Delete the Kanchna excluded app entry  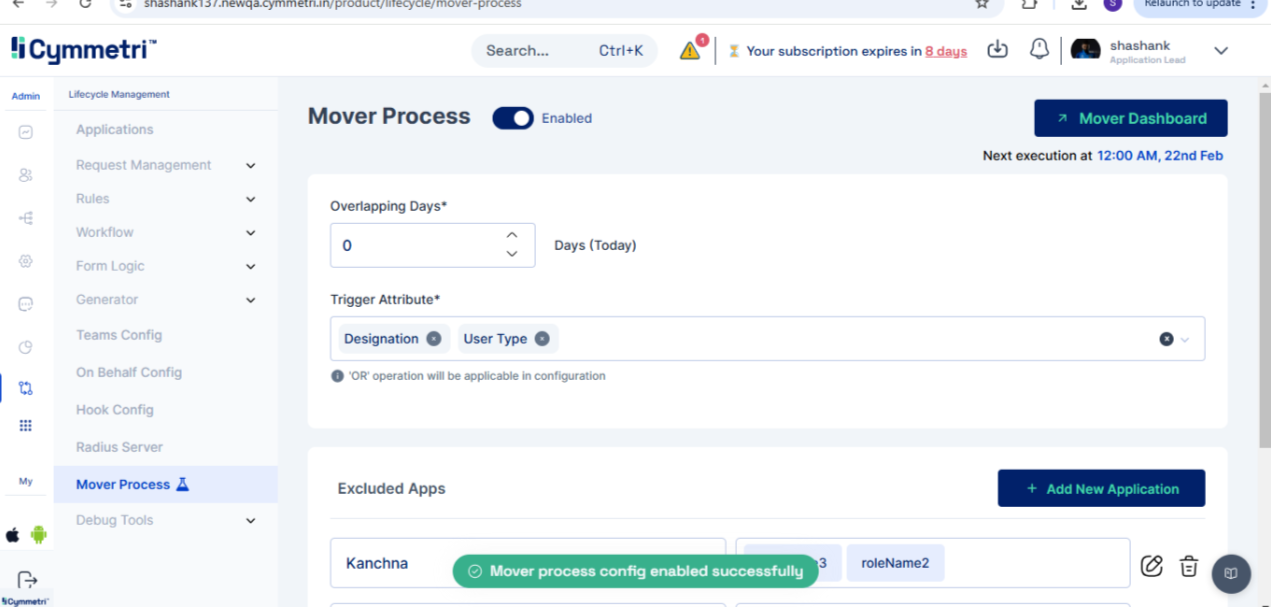tap(1188, 566)
